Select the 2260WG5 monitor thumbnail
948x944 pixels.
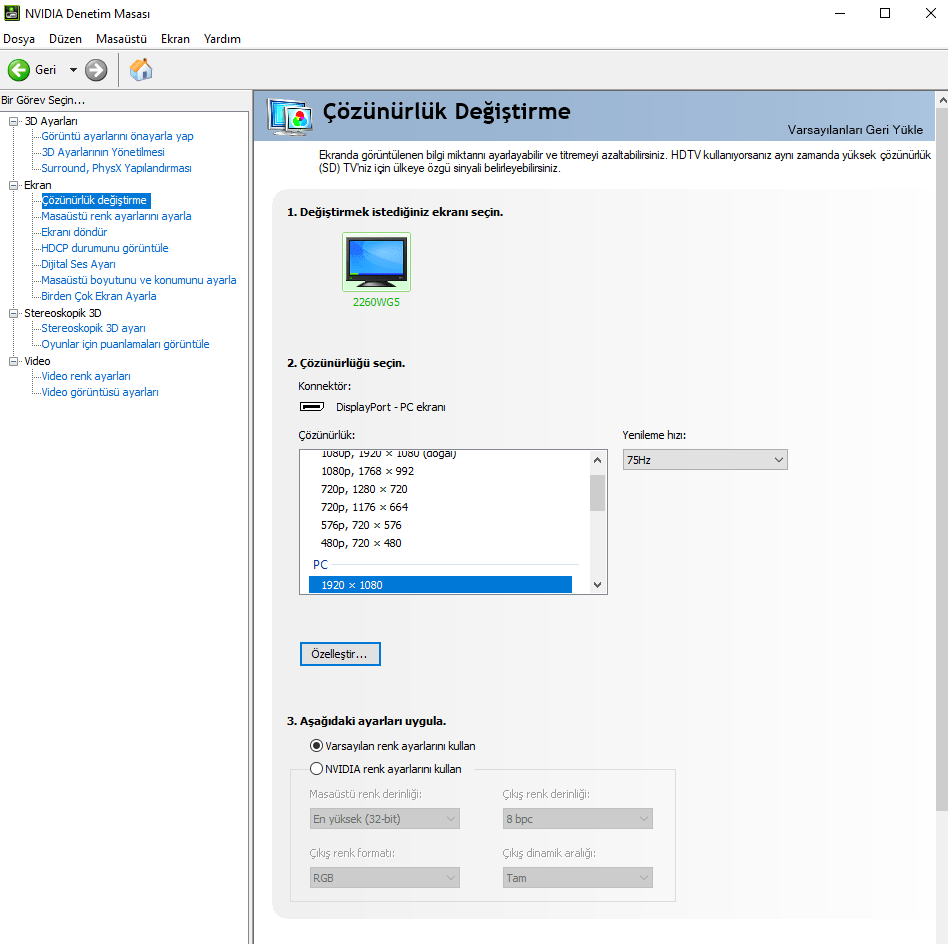coord(376,262)
